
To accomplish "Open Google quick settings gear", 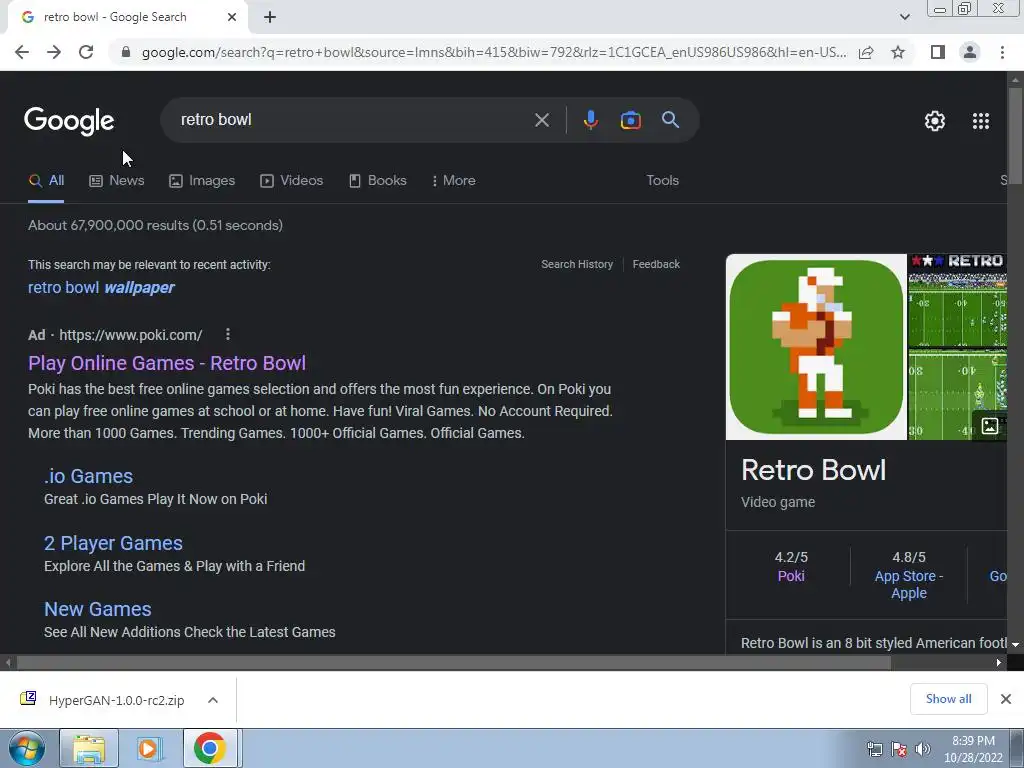I will click(x=935, y=121).
